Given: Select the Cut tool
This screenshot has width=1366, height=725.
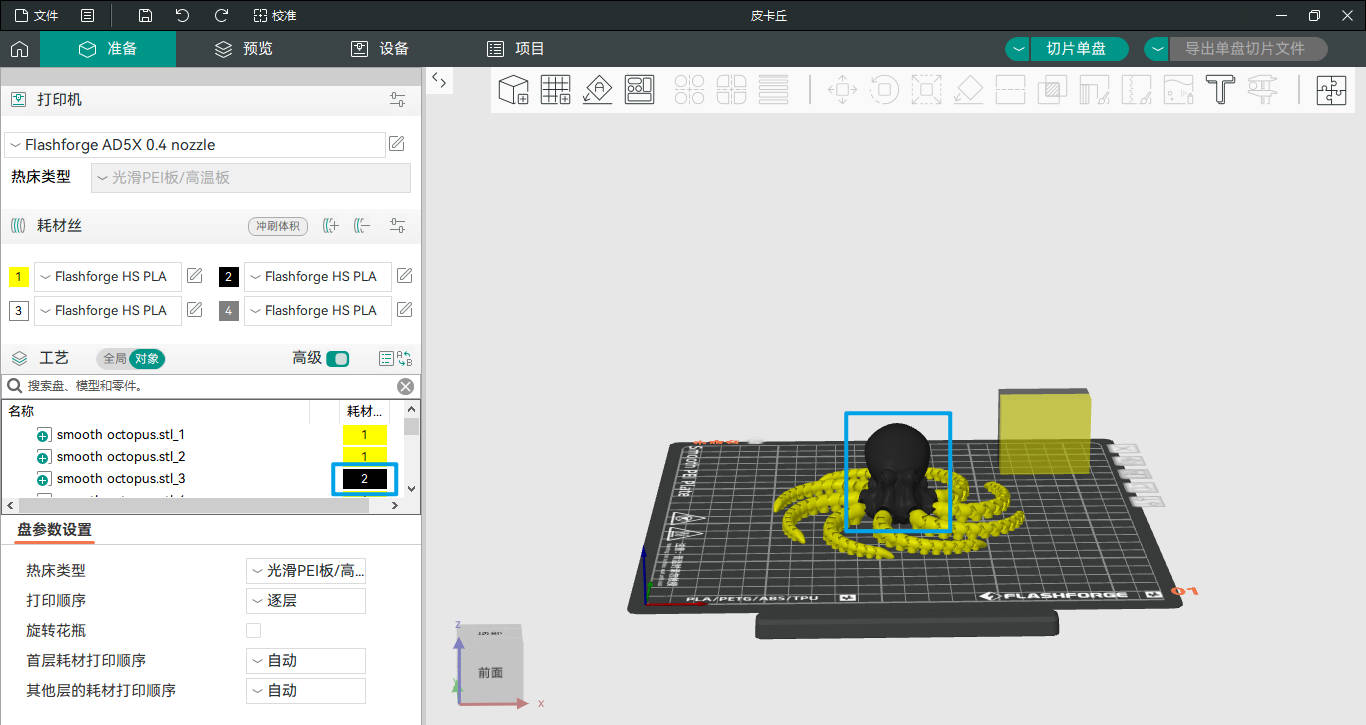Looking at the screenshot, I should 1010,90.
